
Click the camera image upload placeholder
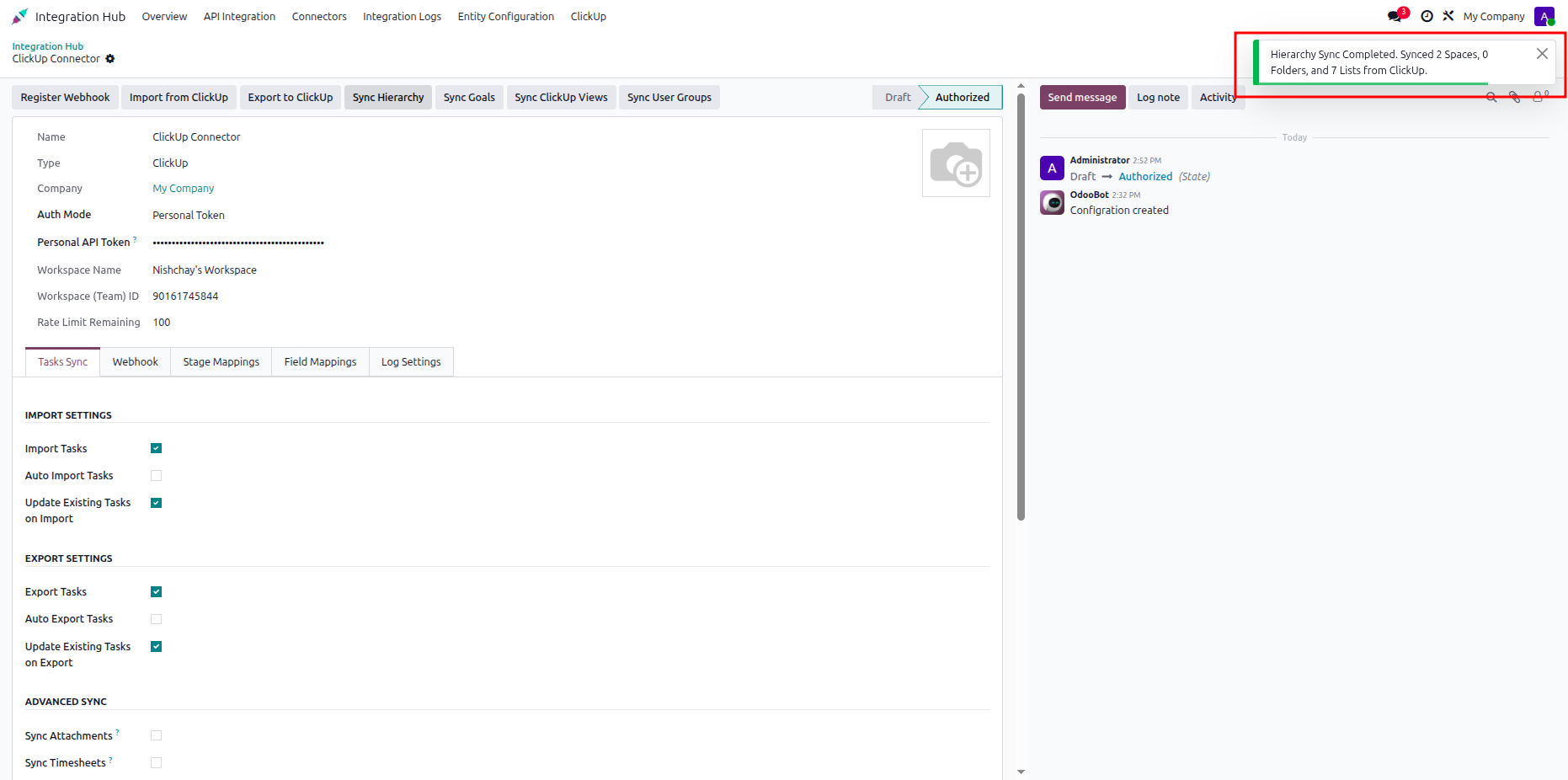[956, 163]
